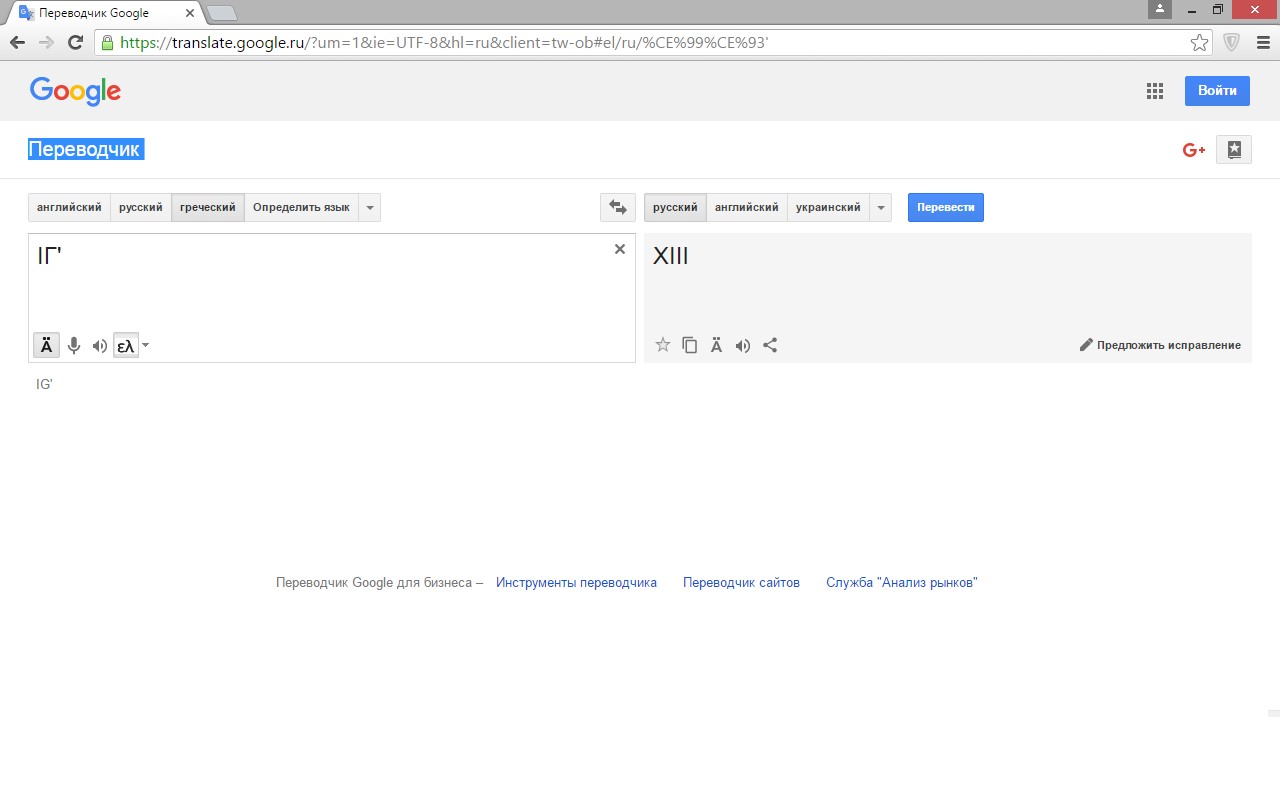The height and width of the screenshot is (800, 1280).
Task: Click the Chrome profile icon
Action: tap(1160, 9)
